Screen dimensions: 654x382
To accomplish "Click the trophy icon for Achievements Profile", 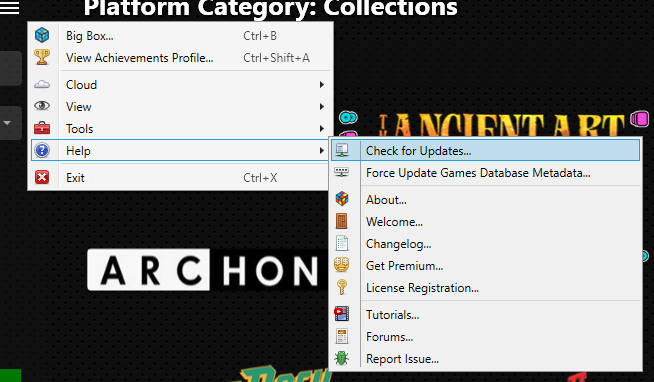I will pyautogui.click(x=42, y=57).
